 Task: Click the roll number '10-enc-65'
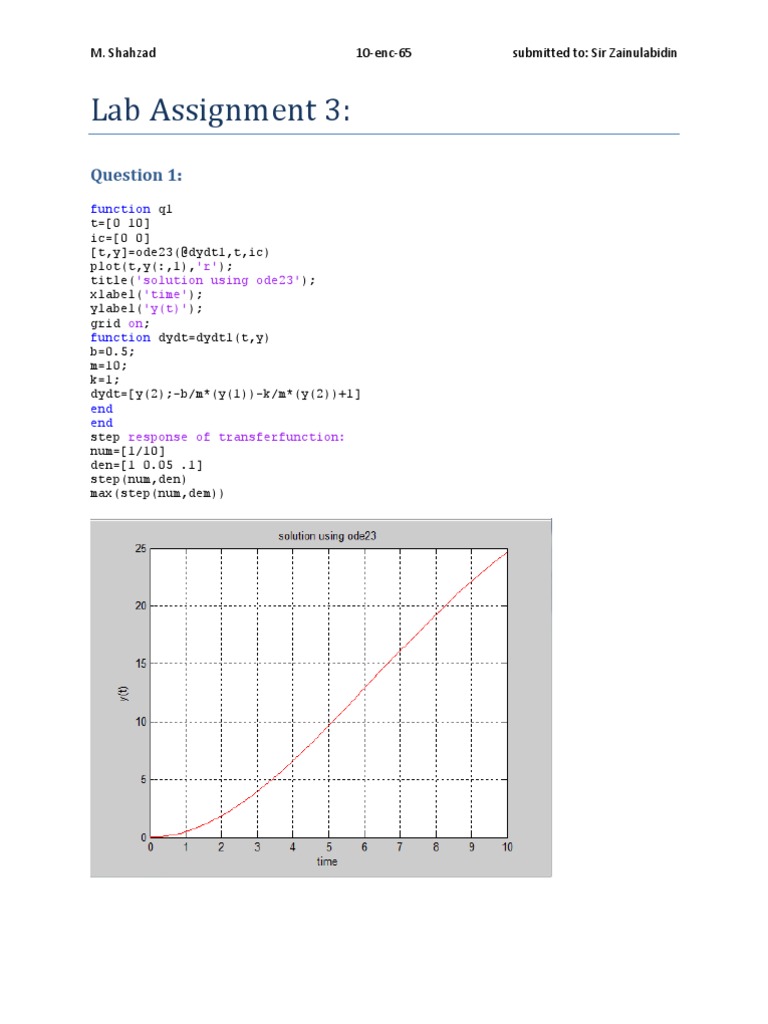(x=383, y=53)
